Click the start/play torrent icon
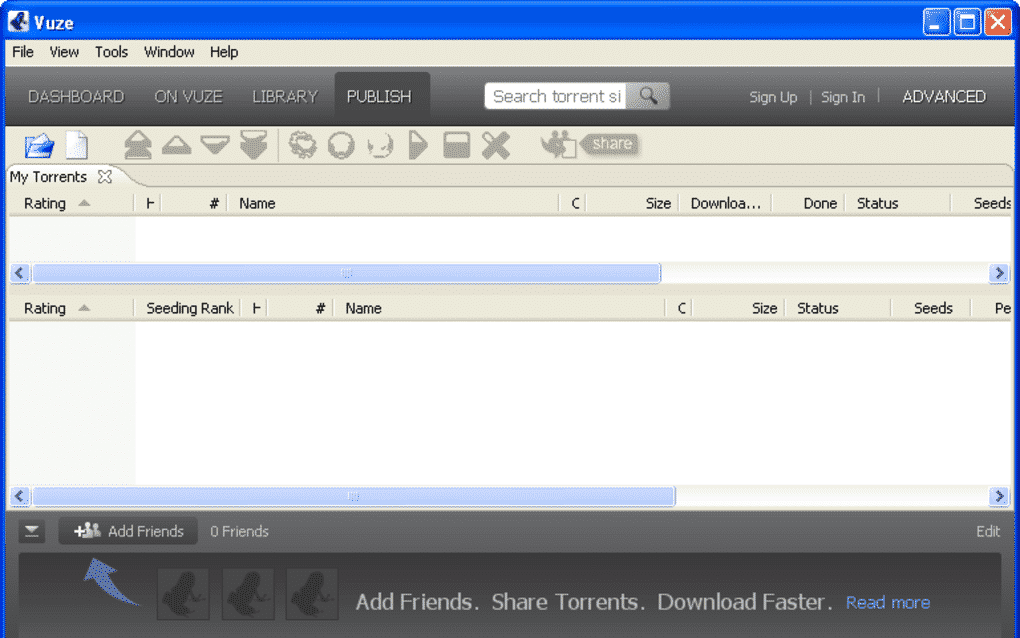Image resolution: width=1020 pixels, height=638 pixels. point(418,146)
